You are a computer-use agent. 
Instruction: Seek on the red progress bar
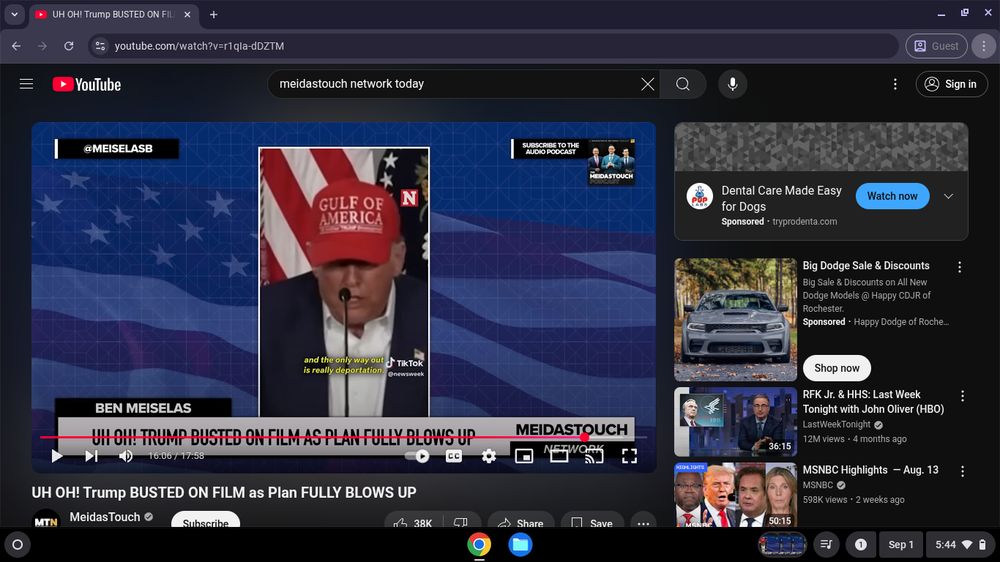[344, 438]
